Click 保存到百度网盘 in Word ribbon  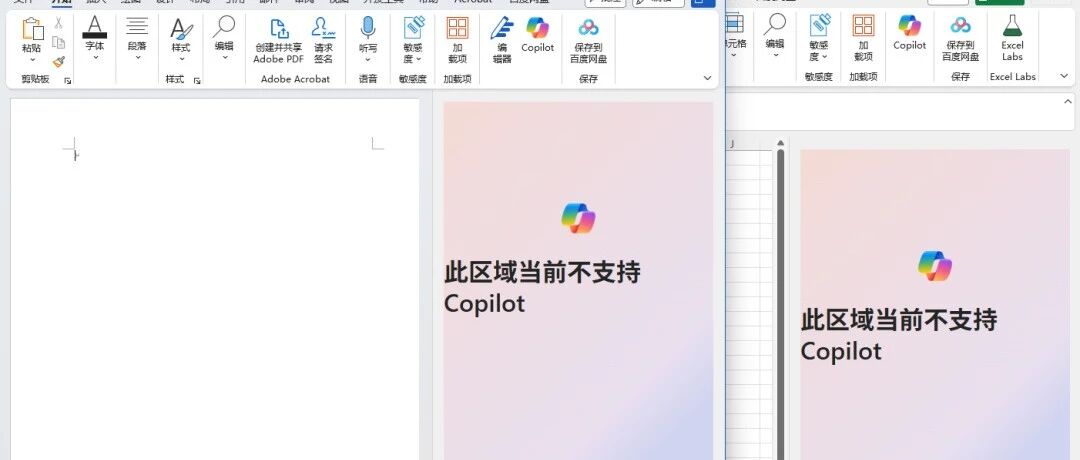pos(588,40)
